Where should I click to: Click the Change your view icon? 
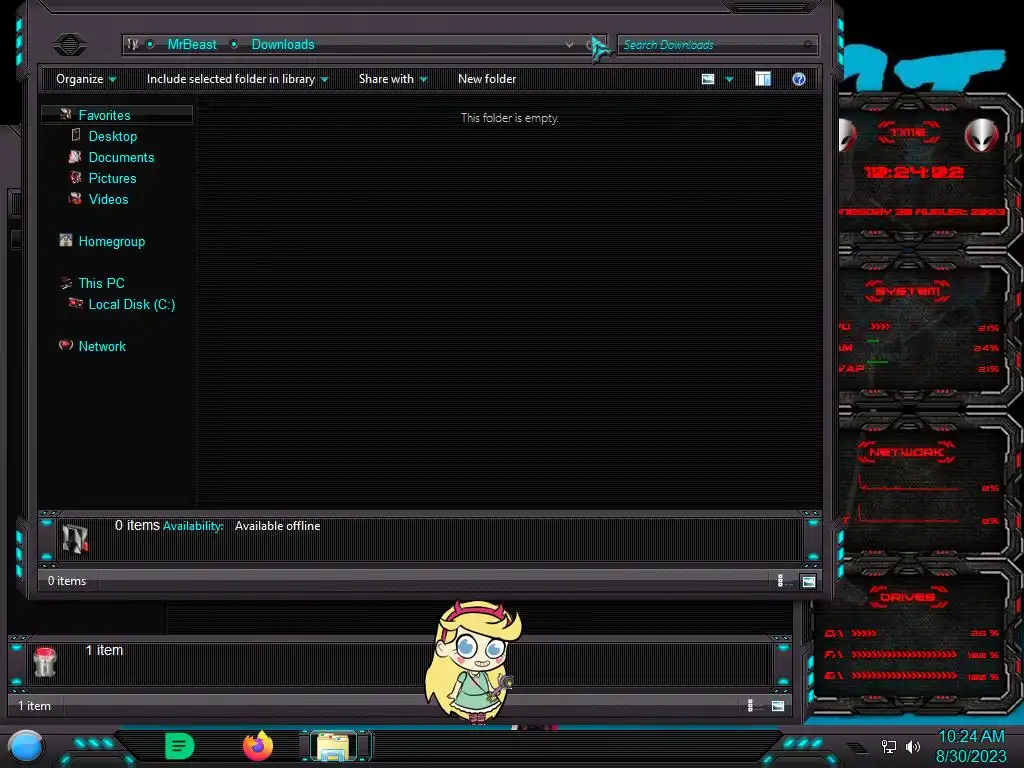[708, 79]
